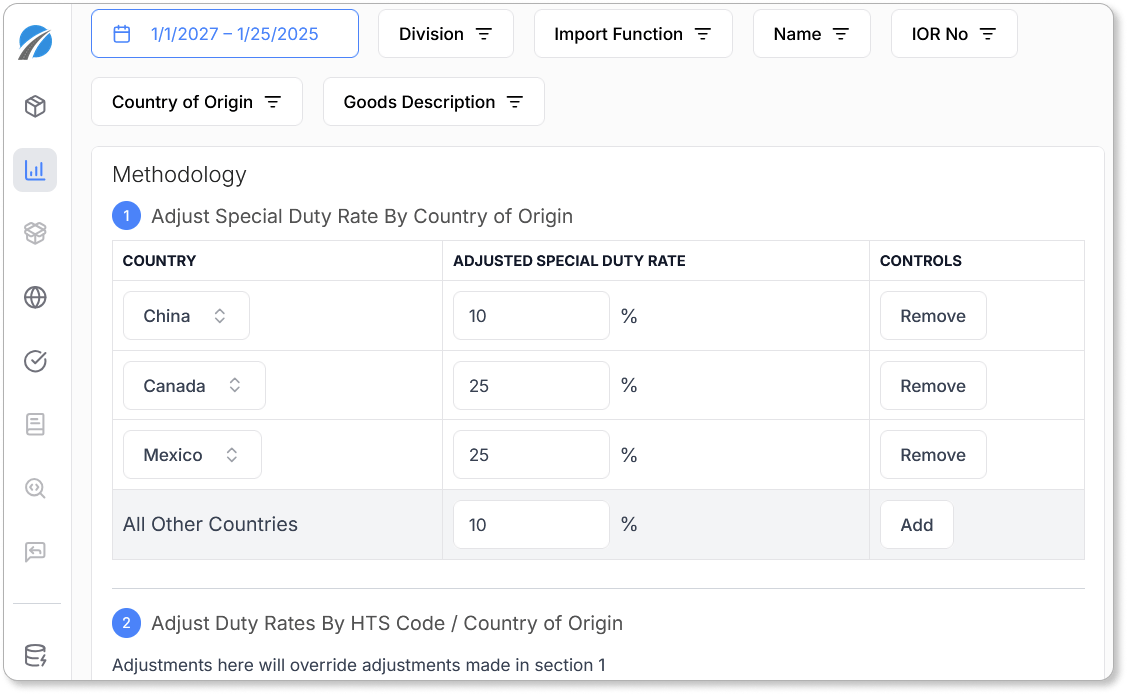The image size is (1127, 694).
Task: Click the calendar icon in date range
Action: point(122,34)
